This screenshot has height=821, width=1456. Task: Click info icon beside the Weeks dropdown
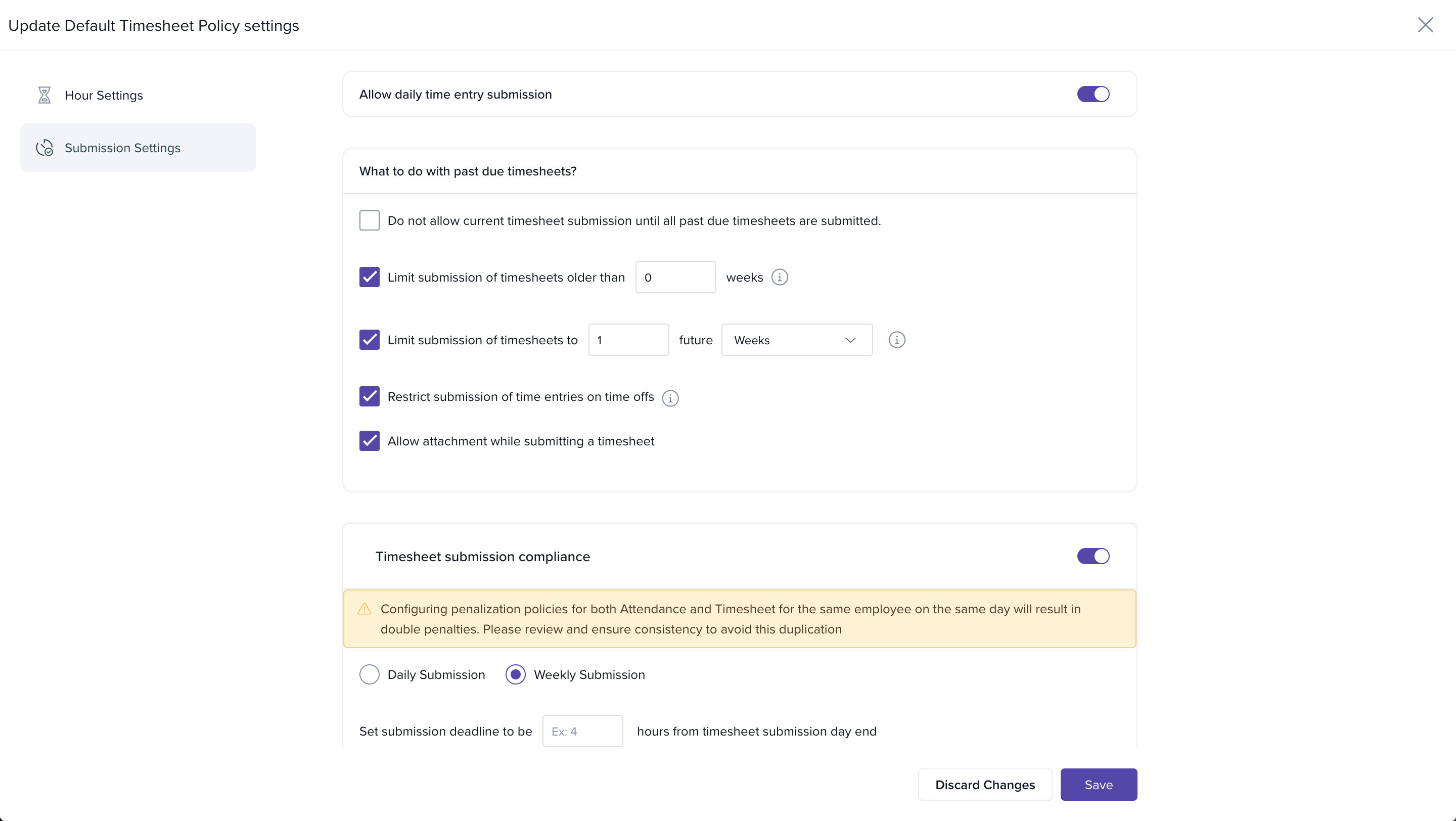click(896, 340)
